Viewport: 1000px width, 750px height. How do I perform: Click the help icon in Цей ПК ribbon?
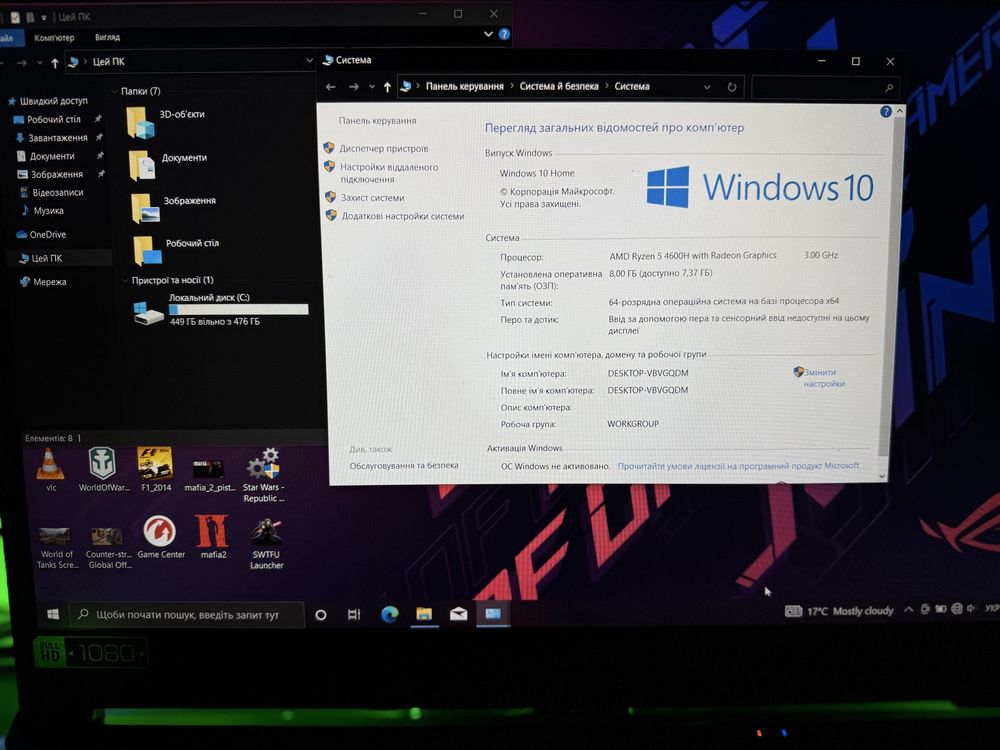[504, 34]
